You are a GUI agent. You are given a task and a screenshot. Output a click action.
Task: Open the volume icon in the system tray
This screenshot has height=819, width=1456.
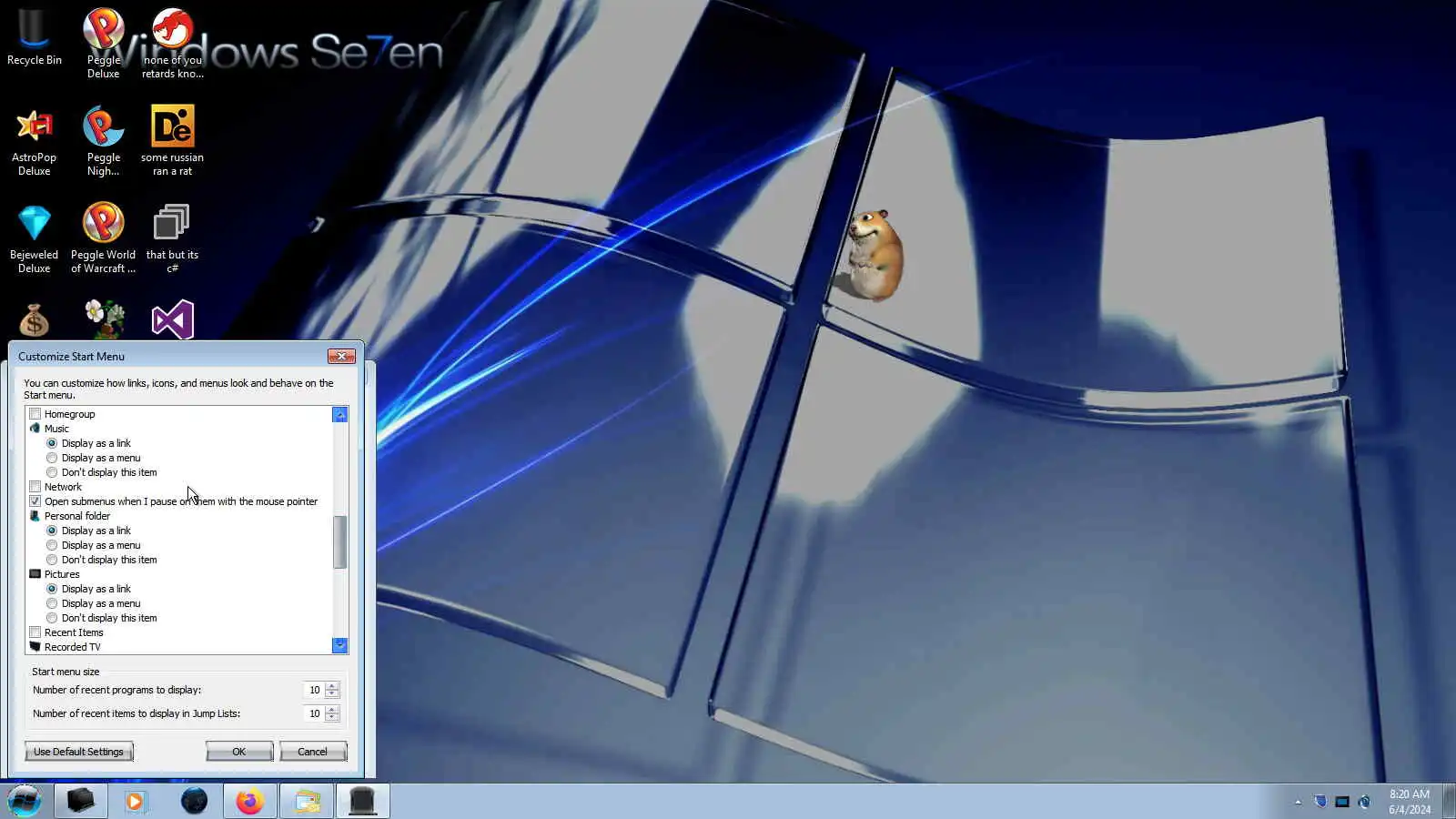click(x=1364, y=802)
